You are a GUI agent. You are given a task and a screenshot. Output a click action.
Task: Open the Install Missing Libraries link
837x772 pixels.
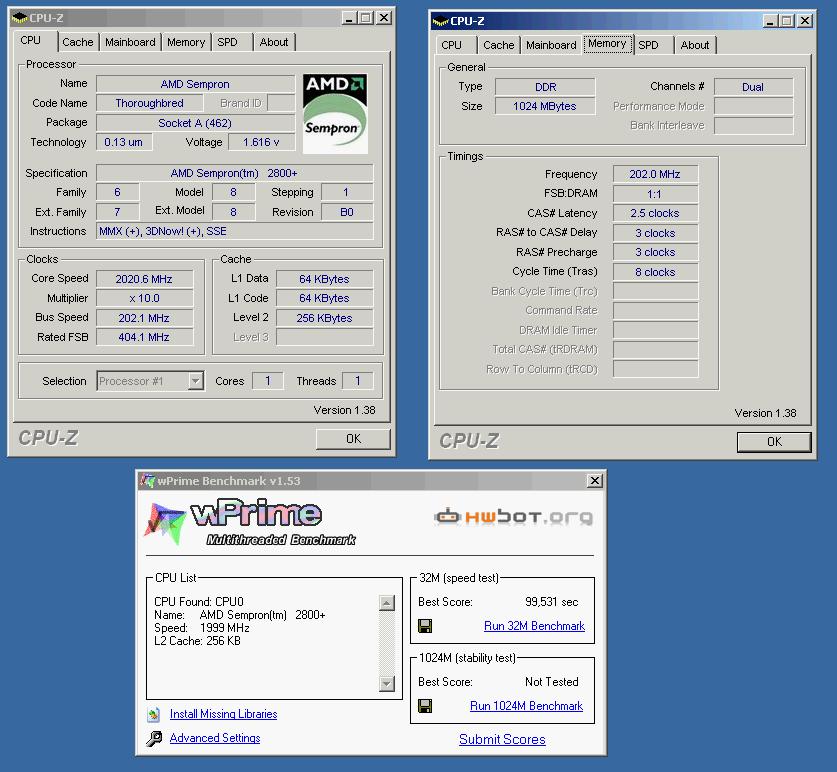(x=223, y=714)
